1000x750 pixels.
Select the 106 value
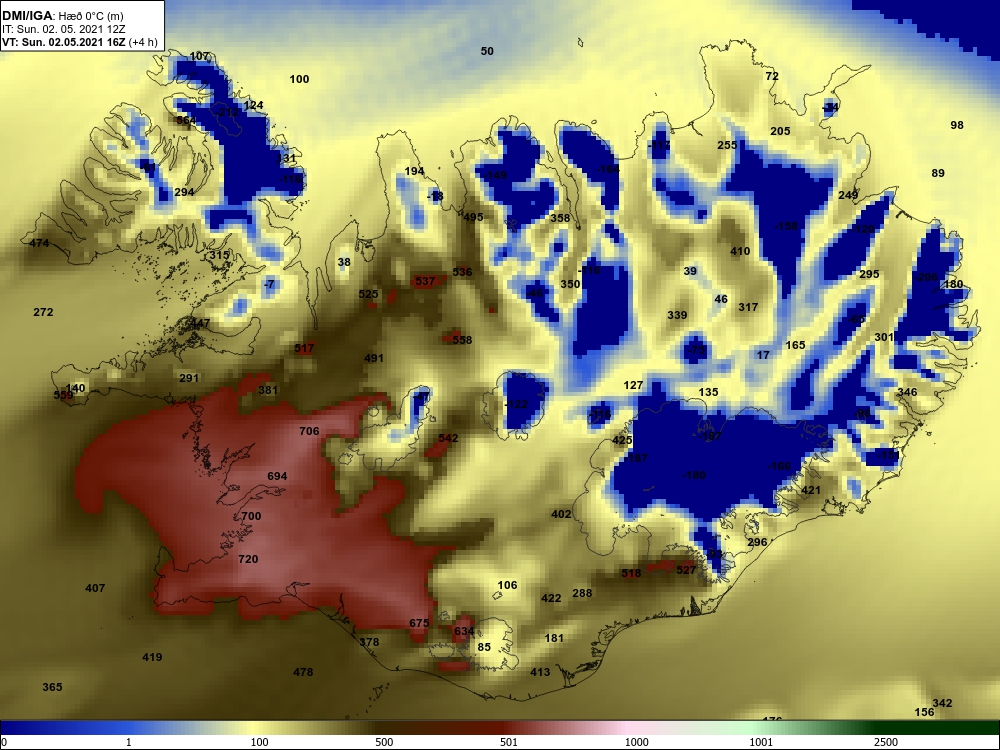point(508,585)
